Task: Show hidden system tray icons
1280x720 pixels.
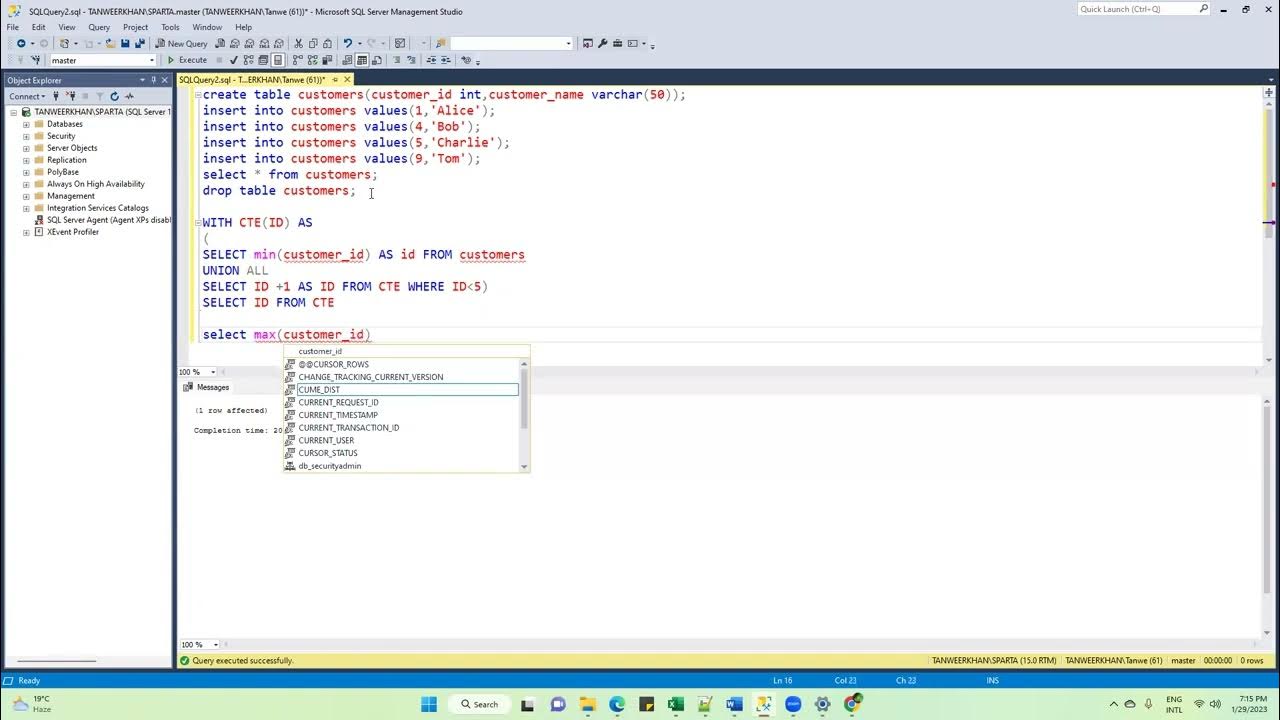Action: [1114, 704]
